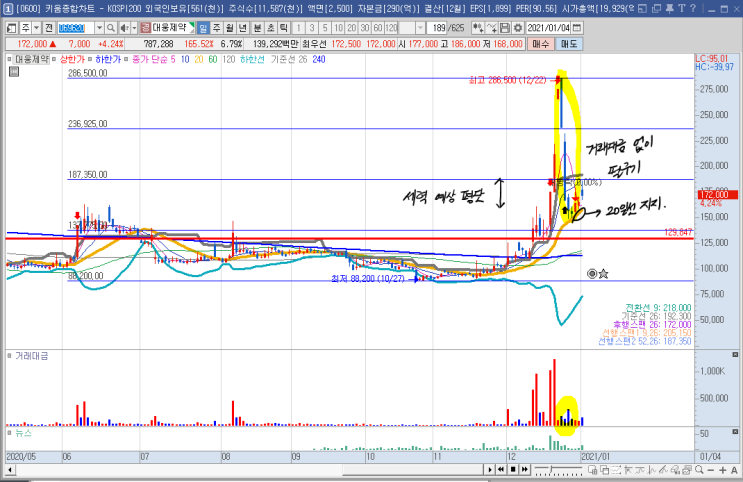
Task: Close the 거래대금 panel with its corner icon
Action: pyautogui.click(x=735, y=355)
